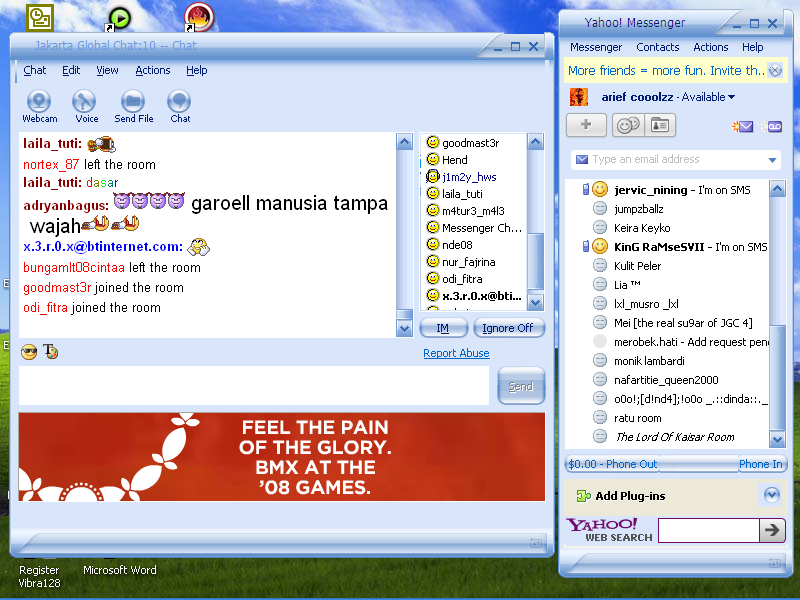Click smiley icon beside goodmast3r
Screen dimensions: 800x600
433,142
